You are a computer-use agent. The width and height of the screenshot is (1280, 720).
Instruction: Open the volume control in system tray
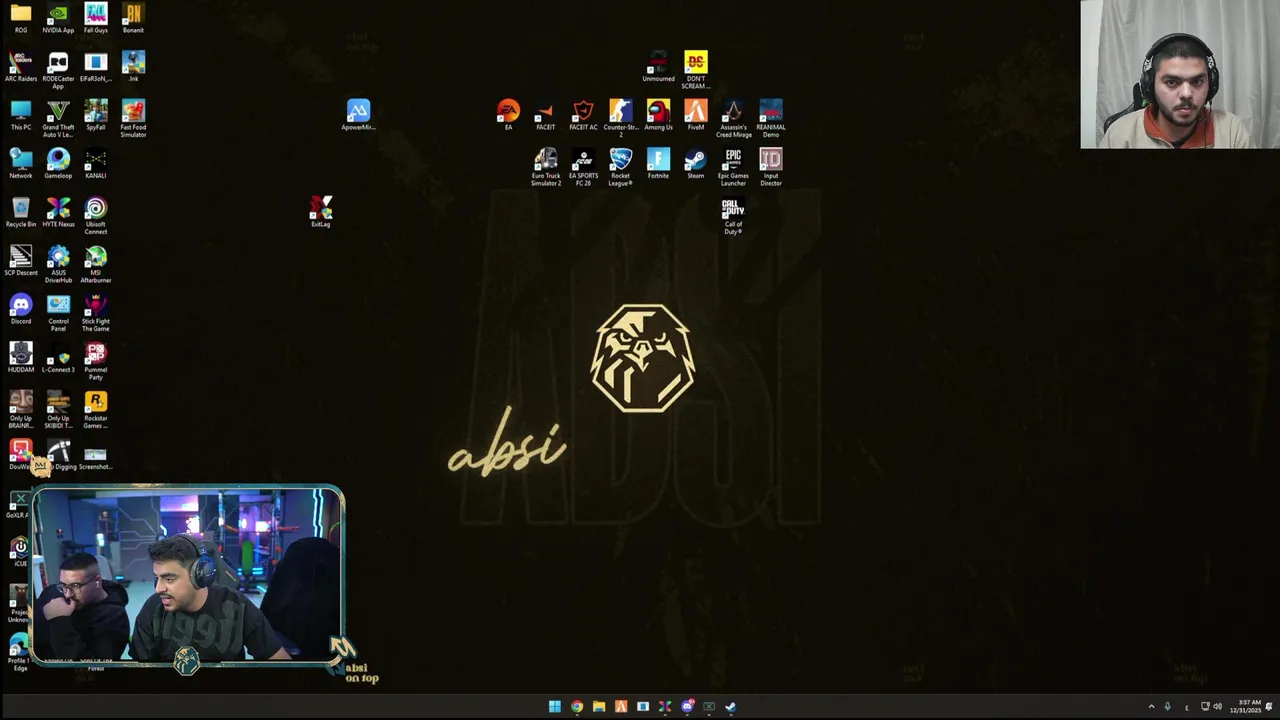[x=1217, y=707]
